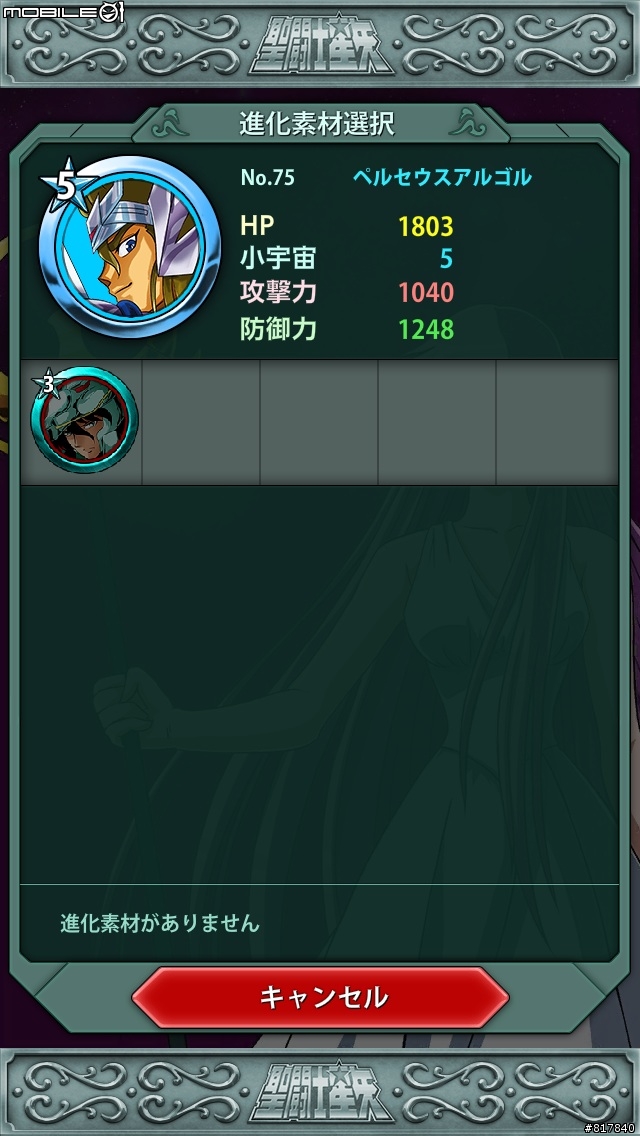Screen dimensions: 640x1136
Task: Click the 3-star rank badge on material
Action: (48, 385)
